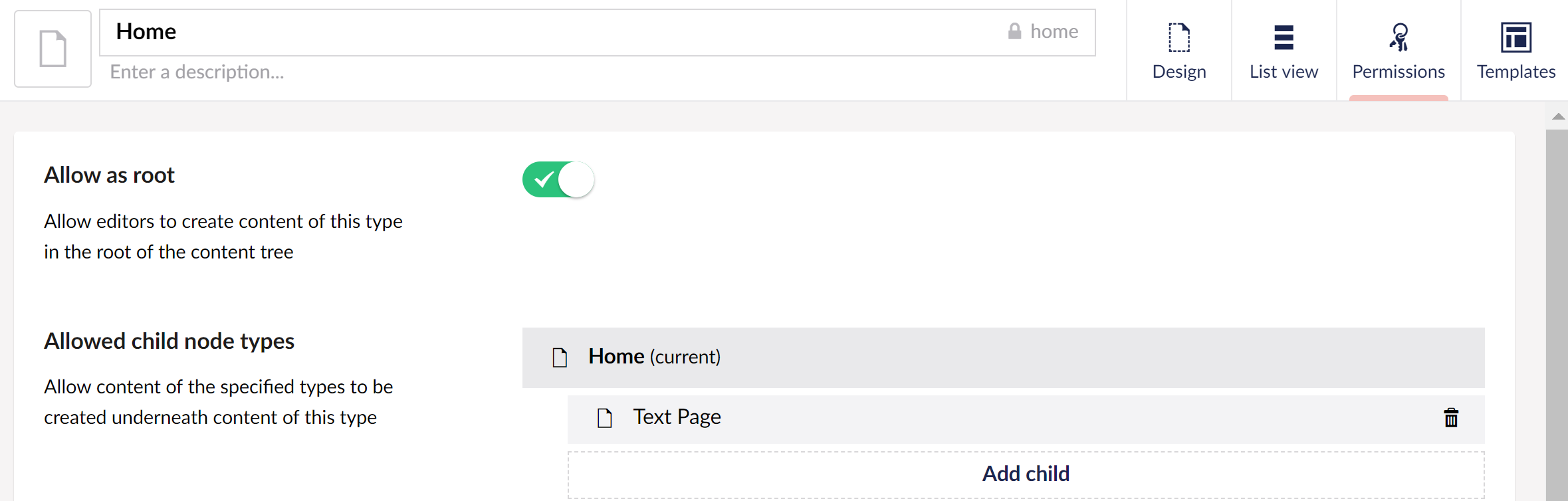Image resolution: width=1568 pixels, height=501 pixels.
Task: Click the Text Page document icon
Action: pos(605,418)
